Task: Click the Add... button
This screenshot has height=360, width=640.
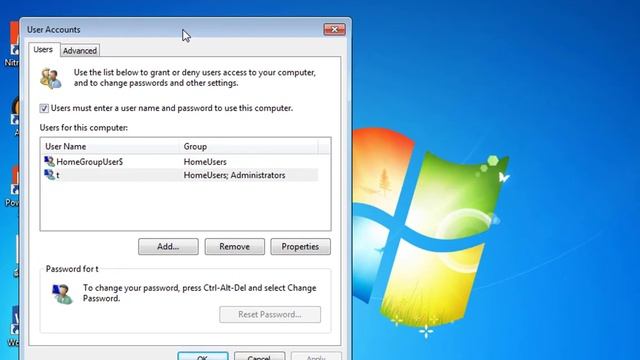Action: pyautogui.click(x=168, y=247)
